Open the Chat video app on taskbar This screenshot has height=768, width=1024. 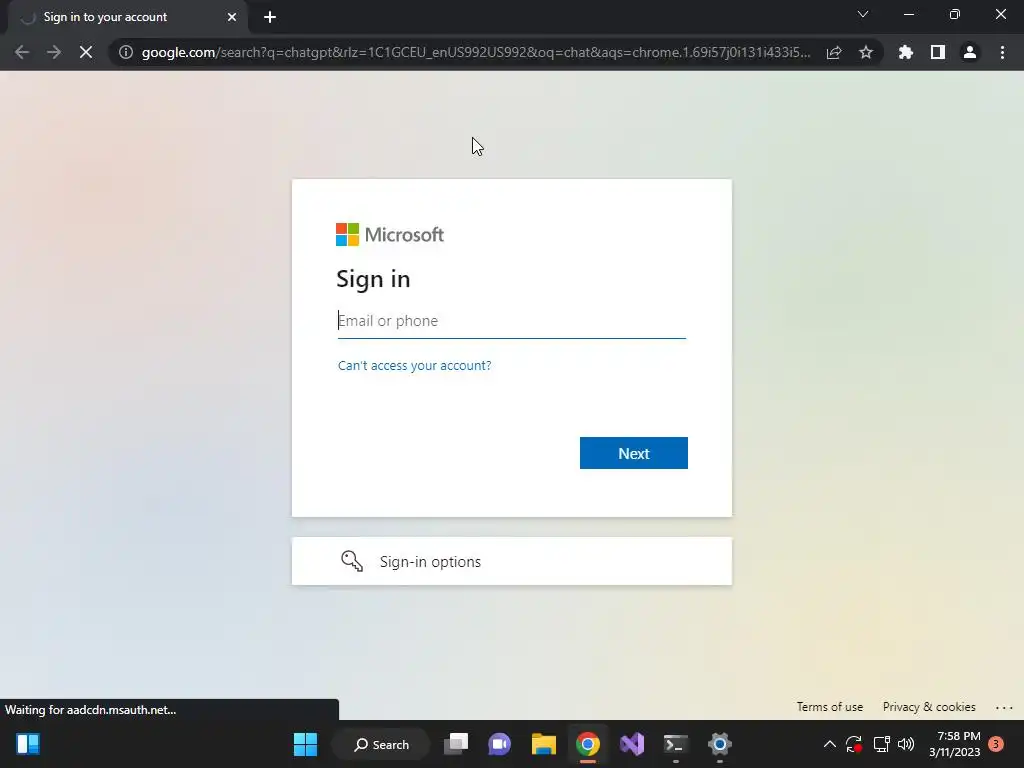tap(500, 744)
